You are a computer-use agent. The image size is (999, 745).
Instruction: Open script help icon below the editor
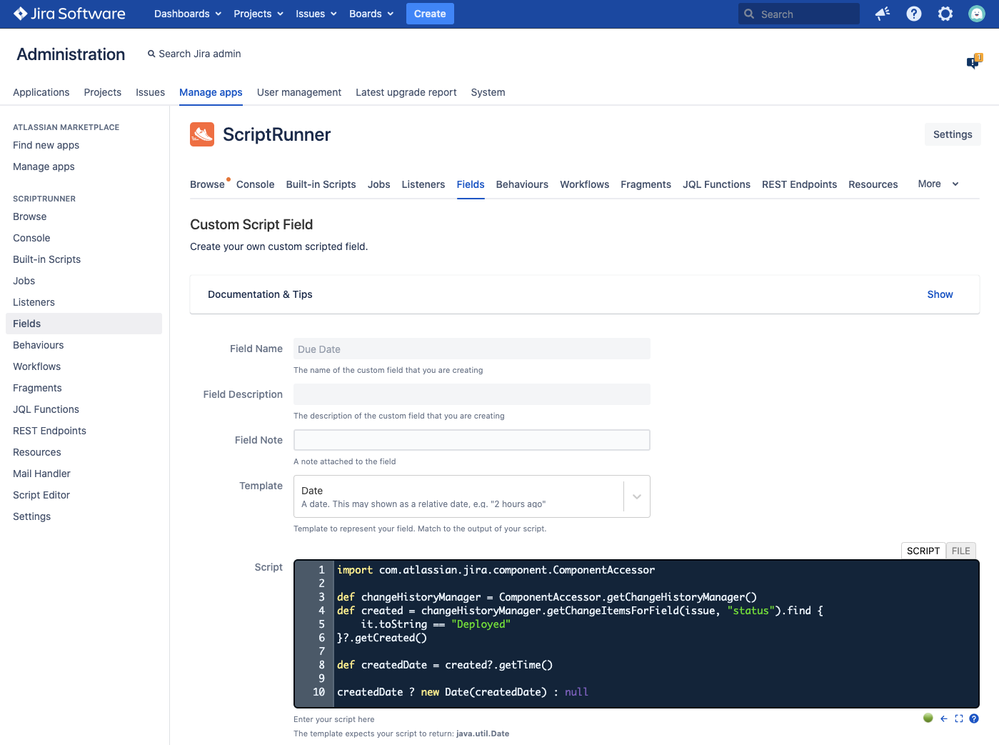[x=974, y=718]
